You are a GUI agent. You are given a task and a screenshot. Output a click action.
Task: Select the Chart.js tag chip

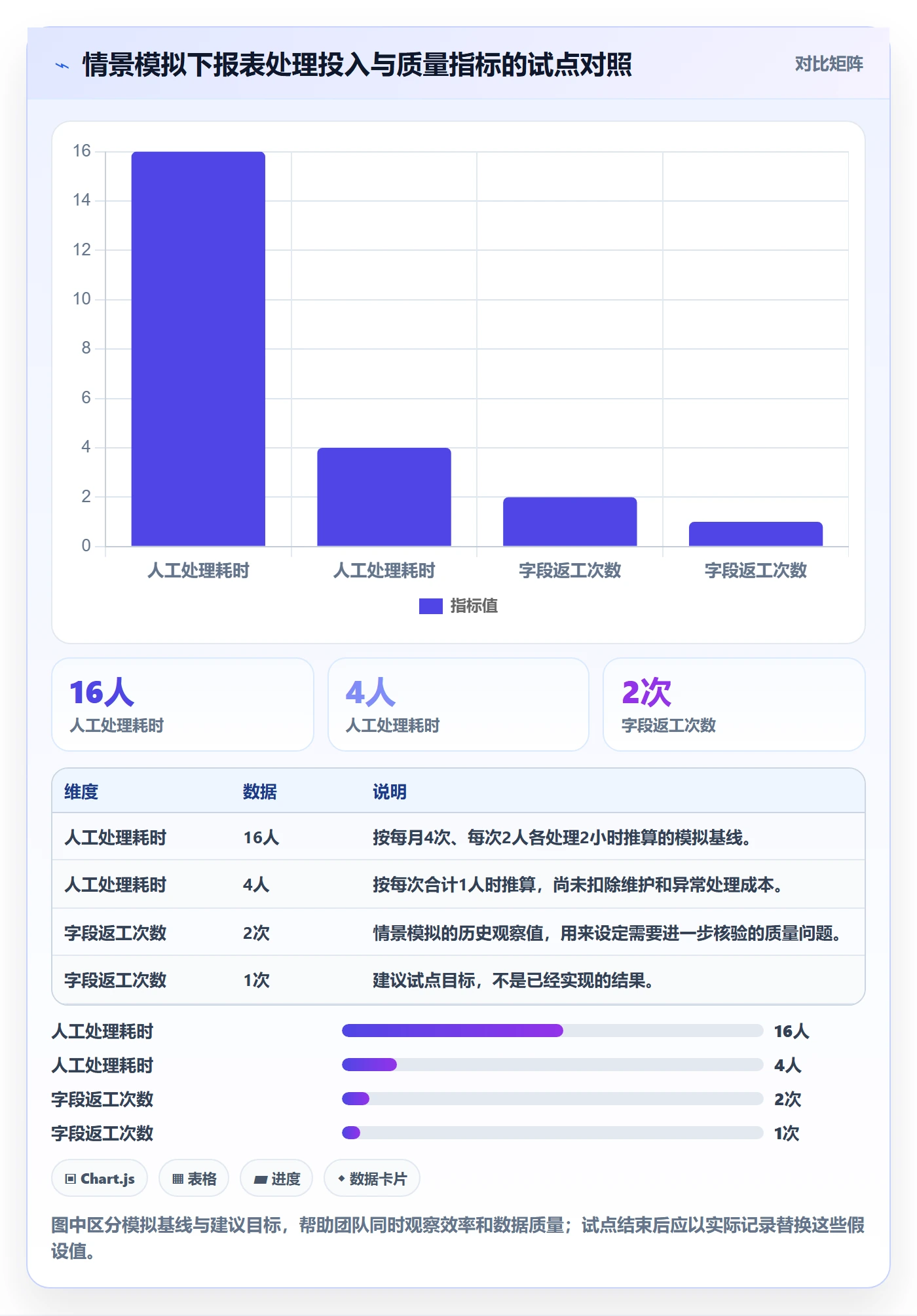100,1179
